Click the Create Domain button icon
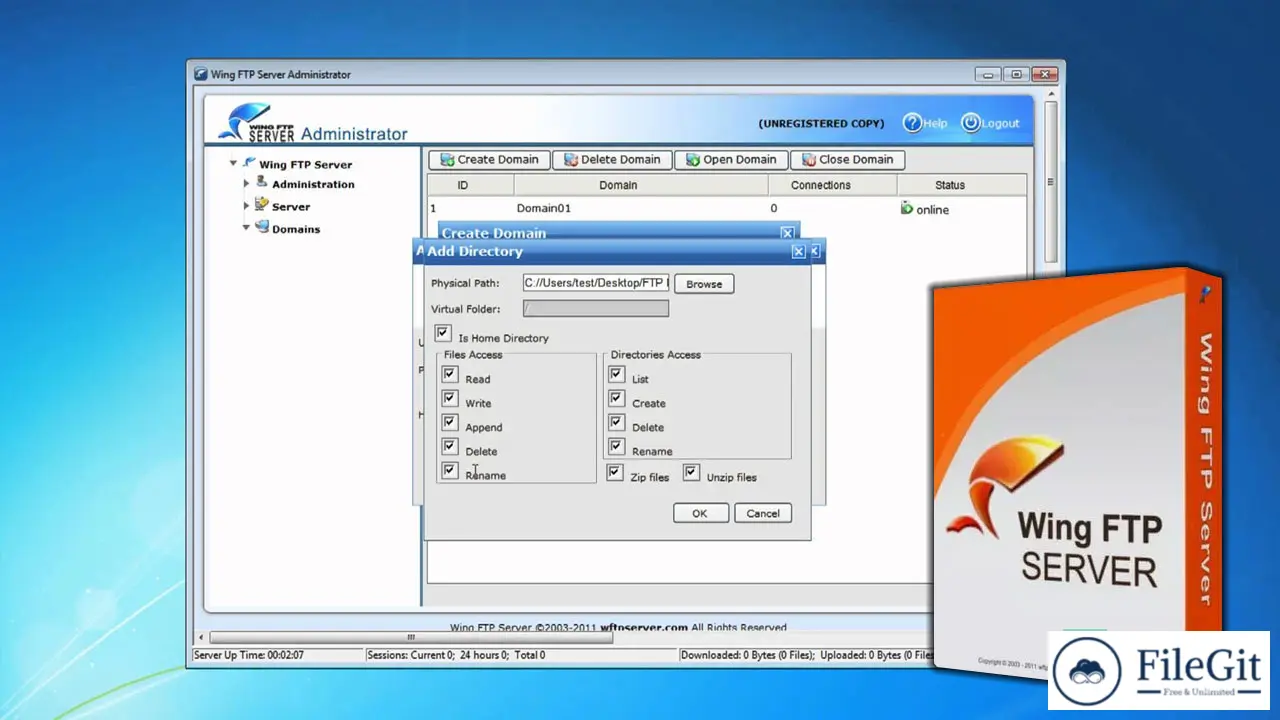This screenshot has height=720, width=1280. click(446, 160)
